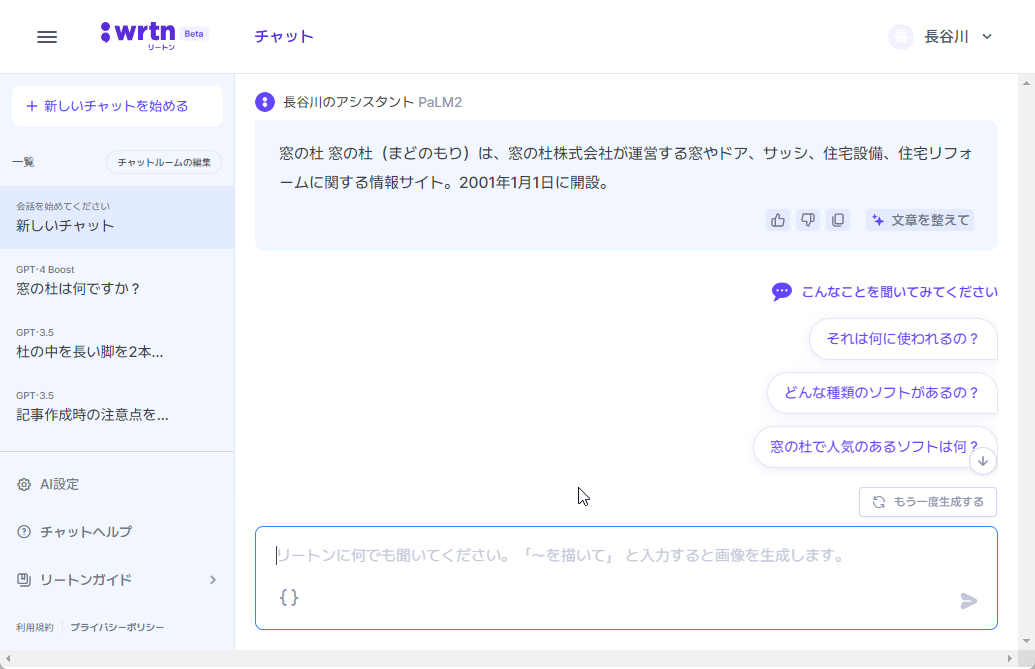Click もう一度生成する to regenerate
The height and width of the screenshot is (669, 1035).
point(927,502)
